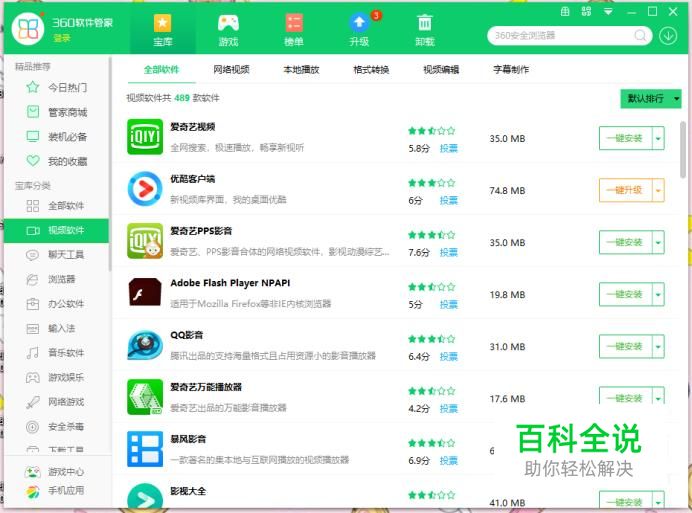Expand install options for QQ影音
Screen dimensions: 692x513
[658, 347]
